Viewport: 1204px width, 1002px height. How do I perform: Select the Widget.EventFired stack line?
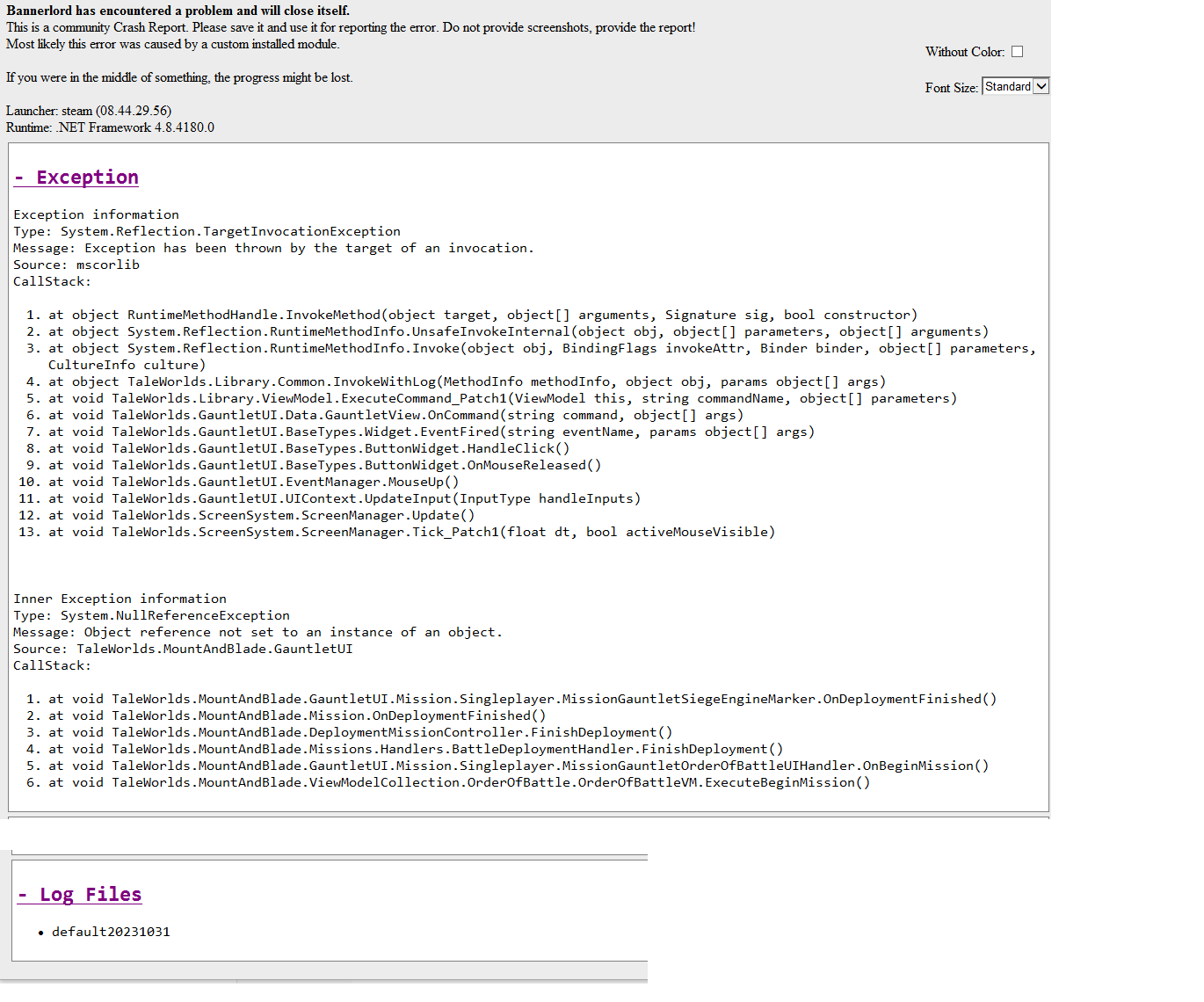(x=432, y=432)
